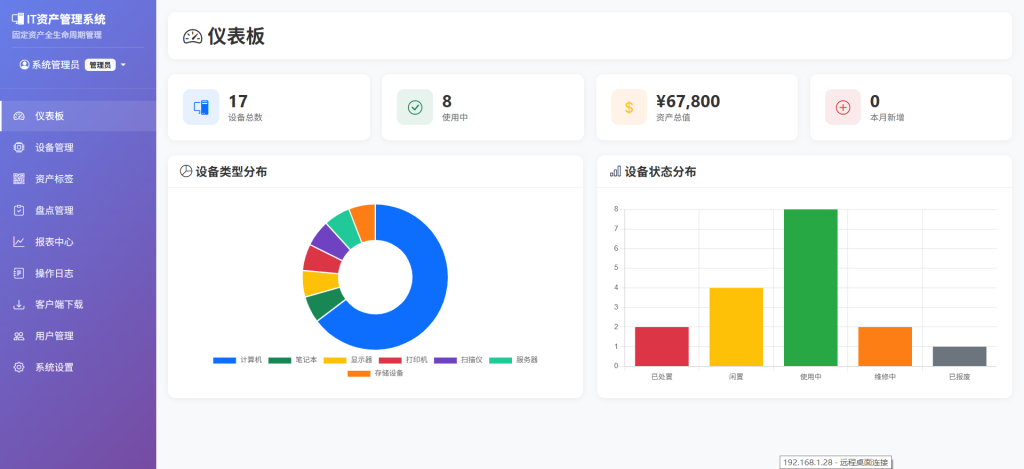The width and height of the screenshot is (1024, 469).
Task: Click the 资产总值 dollar sign icon
Action: pos(629,107)
